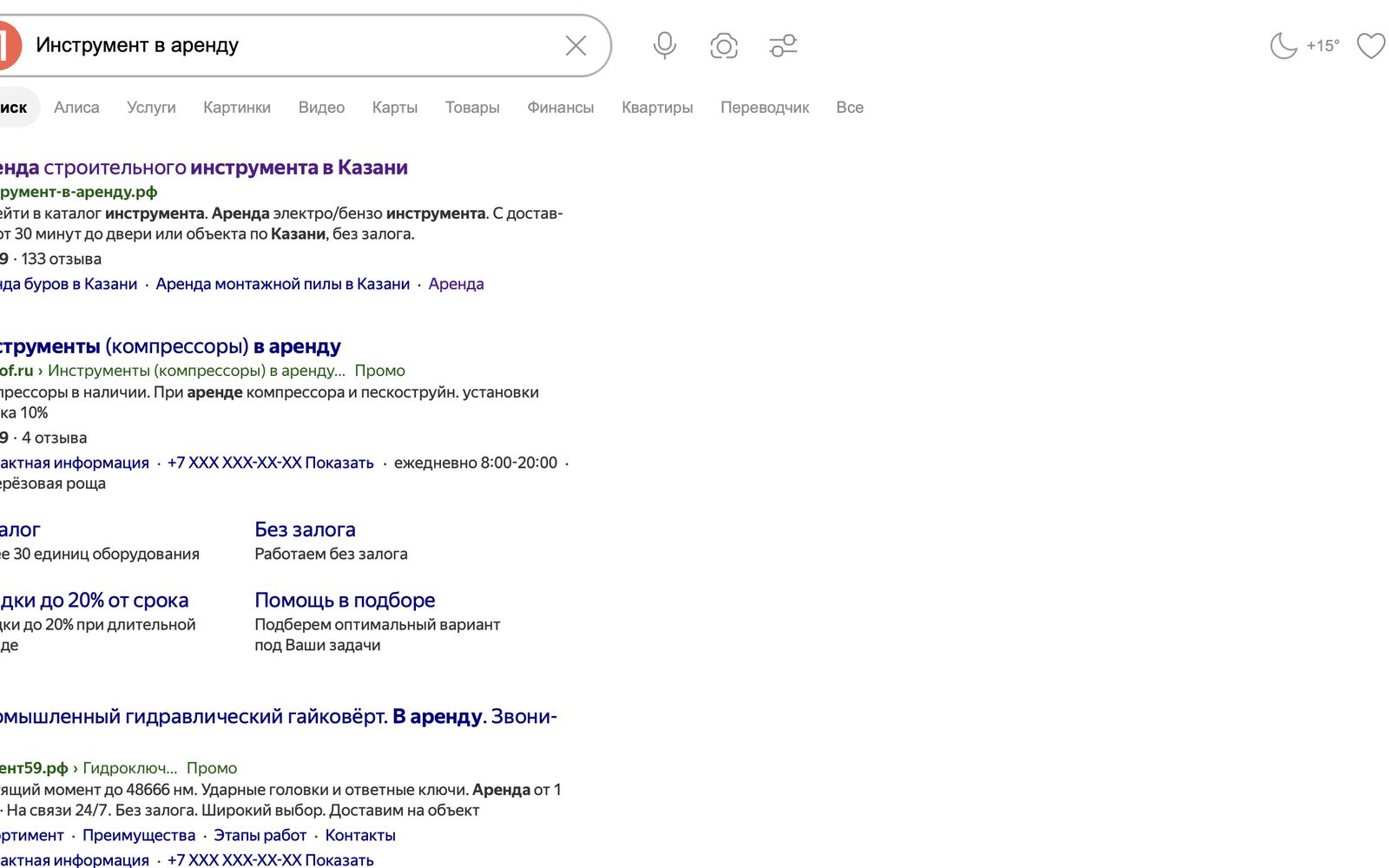Image resolution: width=1389 pixels, height=868 pixels.
Task: Open the Переводчик tab
Action: tap(765, 108)
